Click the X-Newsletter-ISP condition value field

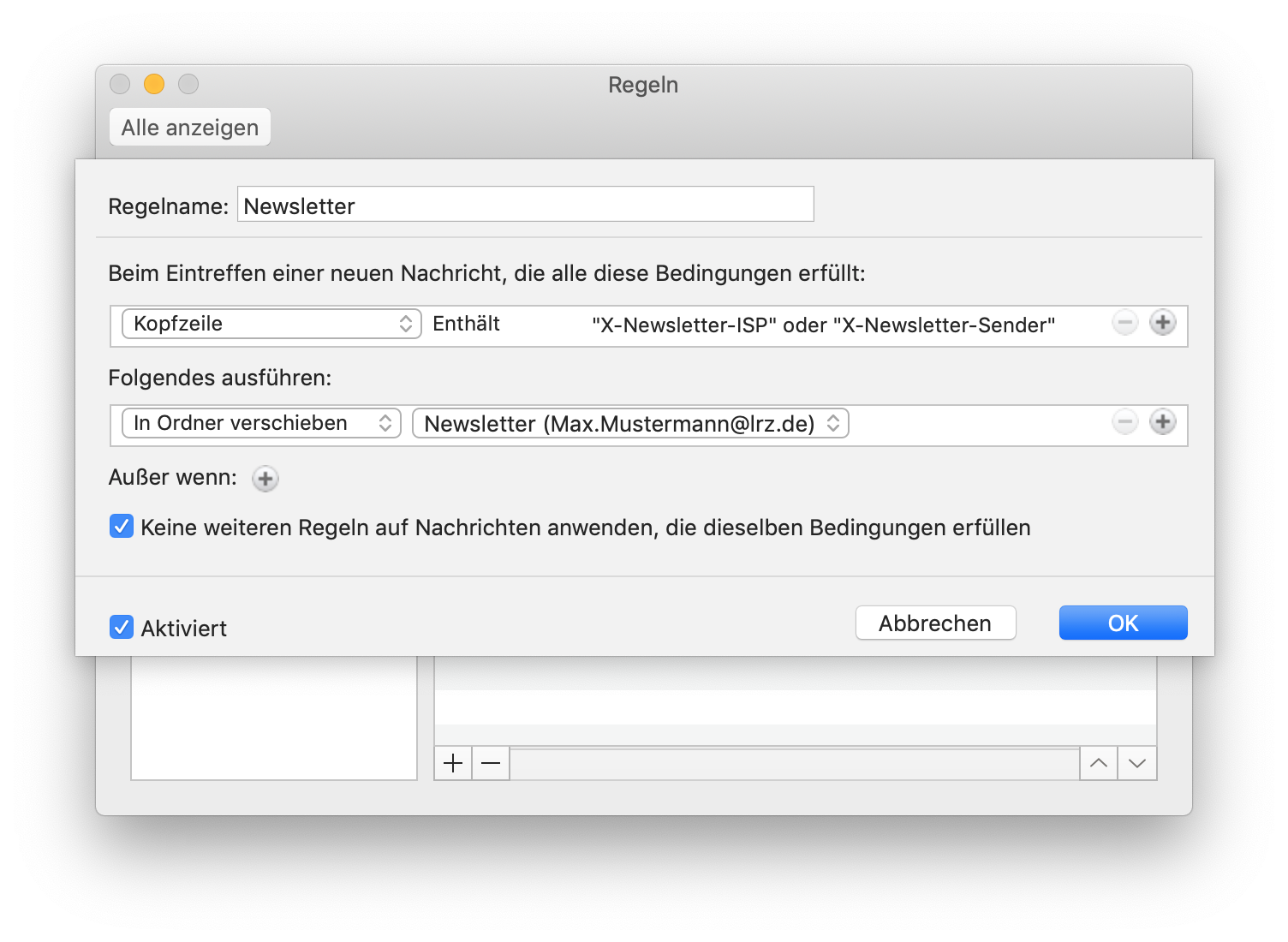click(822, 325)
